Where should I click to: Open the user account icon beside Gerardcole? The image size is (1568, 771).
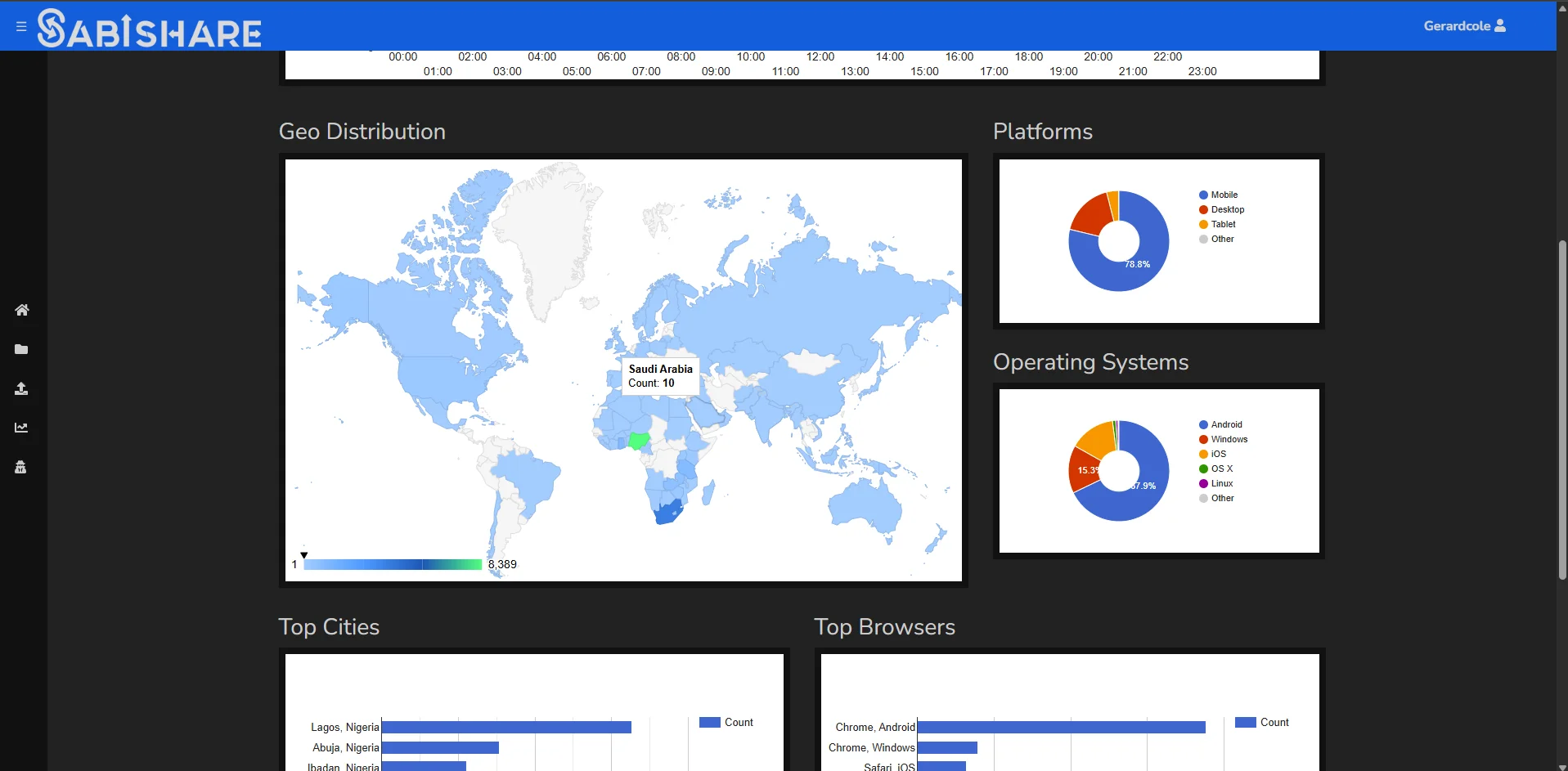1500,25
